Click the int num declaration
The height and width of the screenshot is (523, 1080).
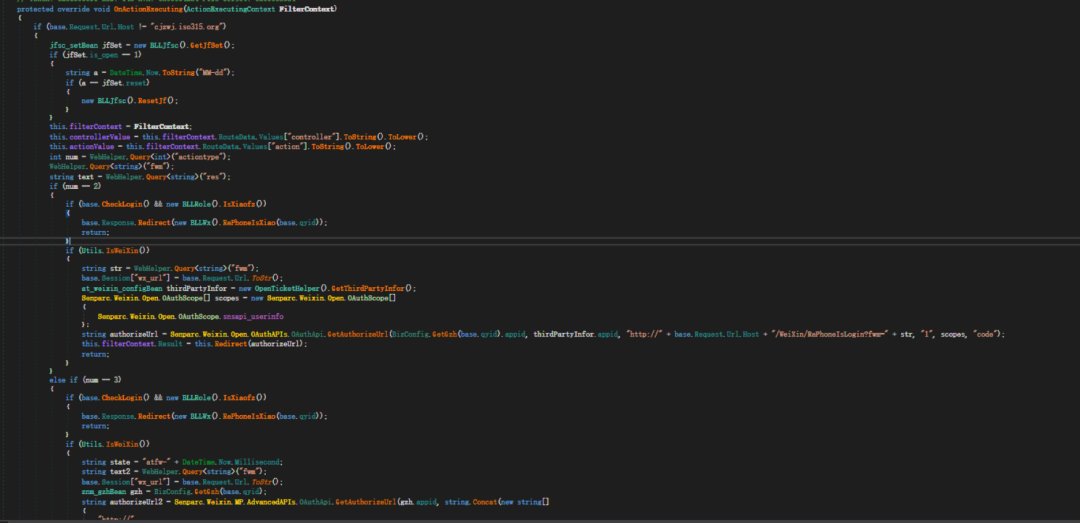63,156
